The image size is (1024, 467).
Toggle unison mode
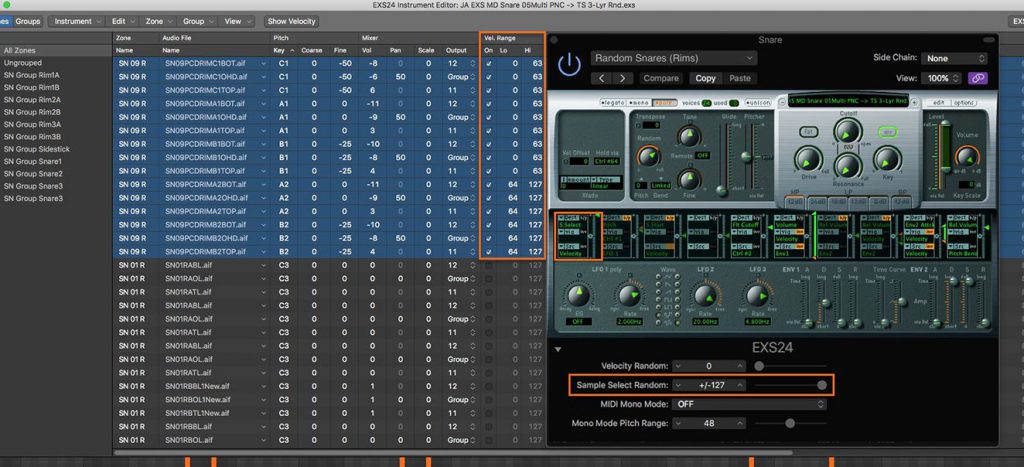tap(756, 103)
